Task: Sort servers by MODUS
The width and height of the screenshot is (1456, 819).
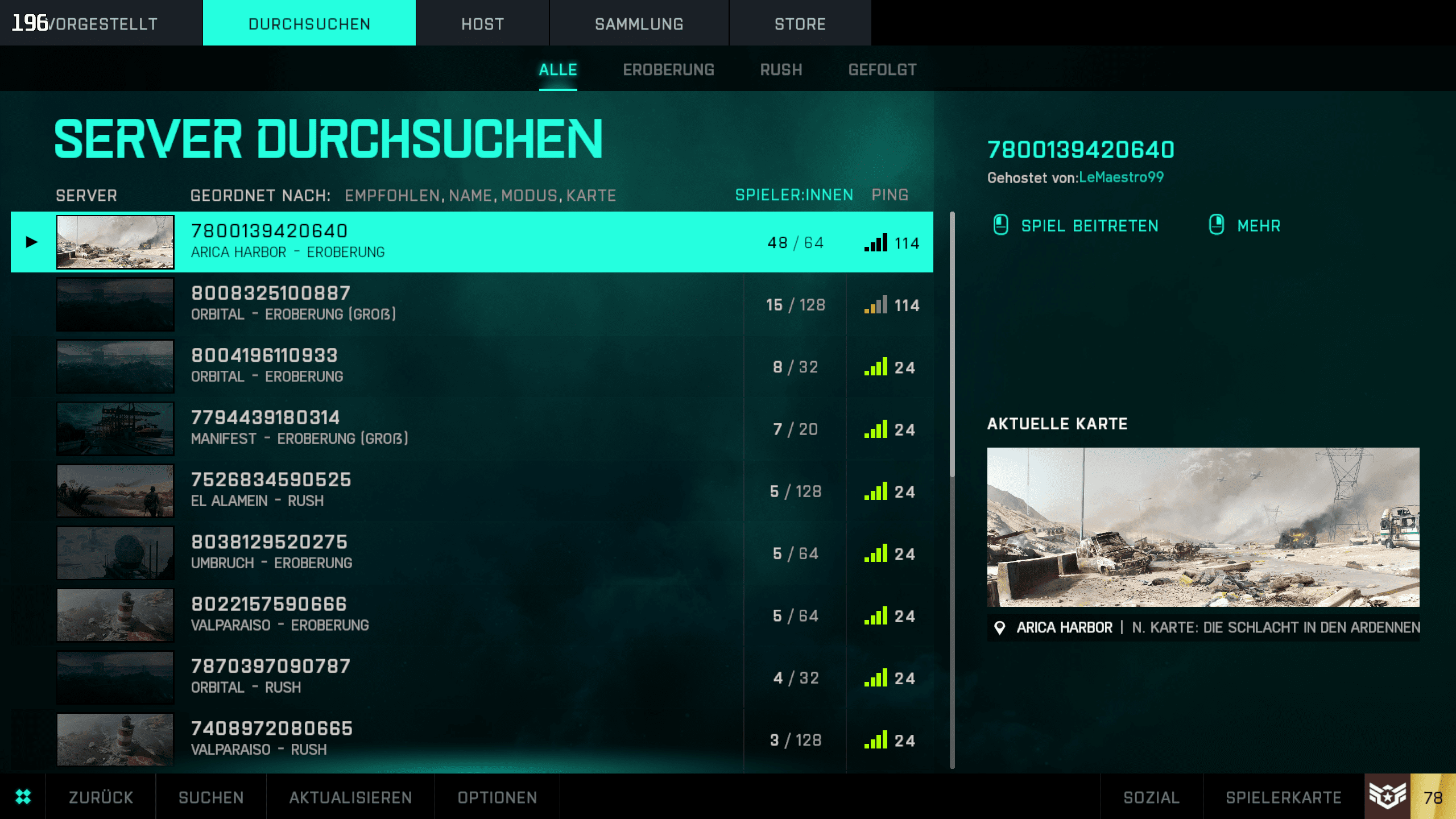Action: coord(529,196)
